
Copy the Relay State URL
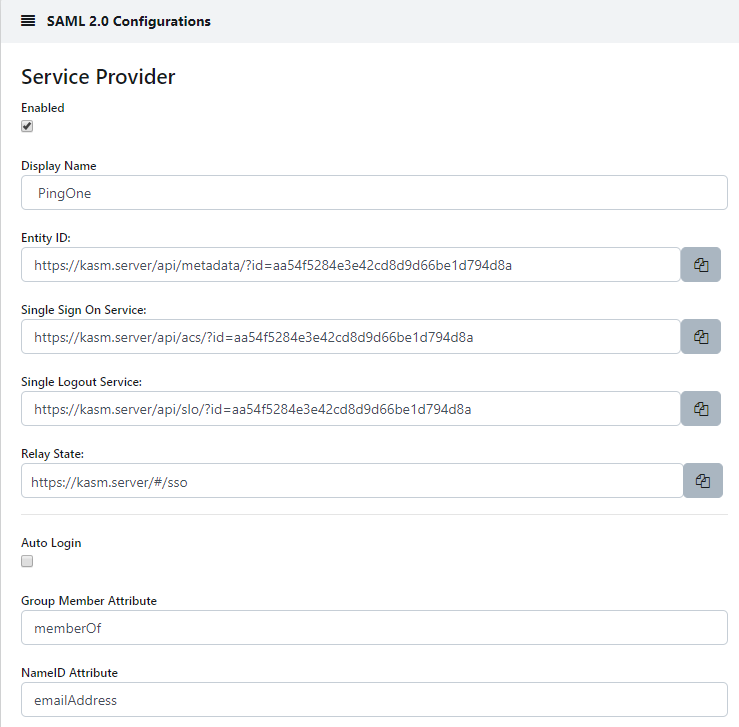tap(702, 481)
